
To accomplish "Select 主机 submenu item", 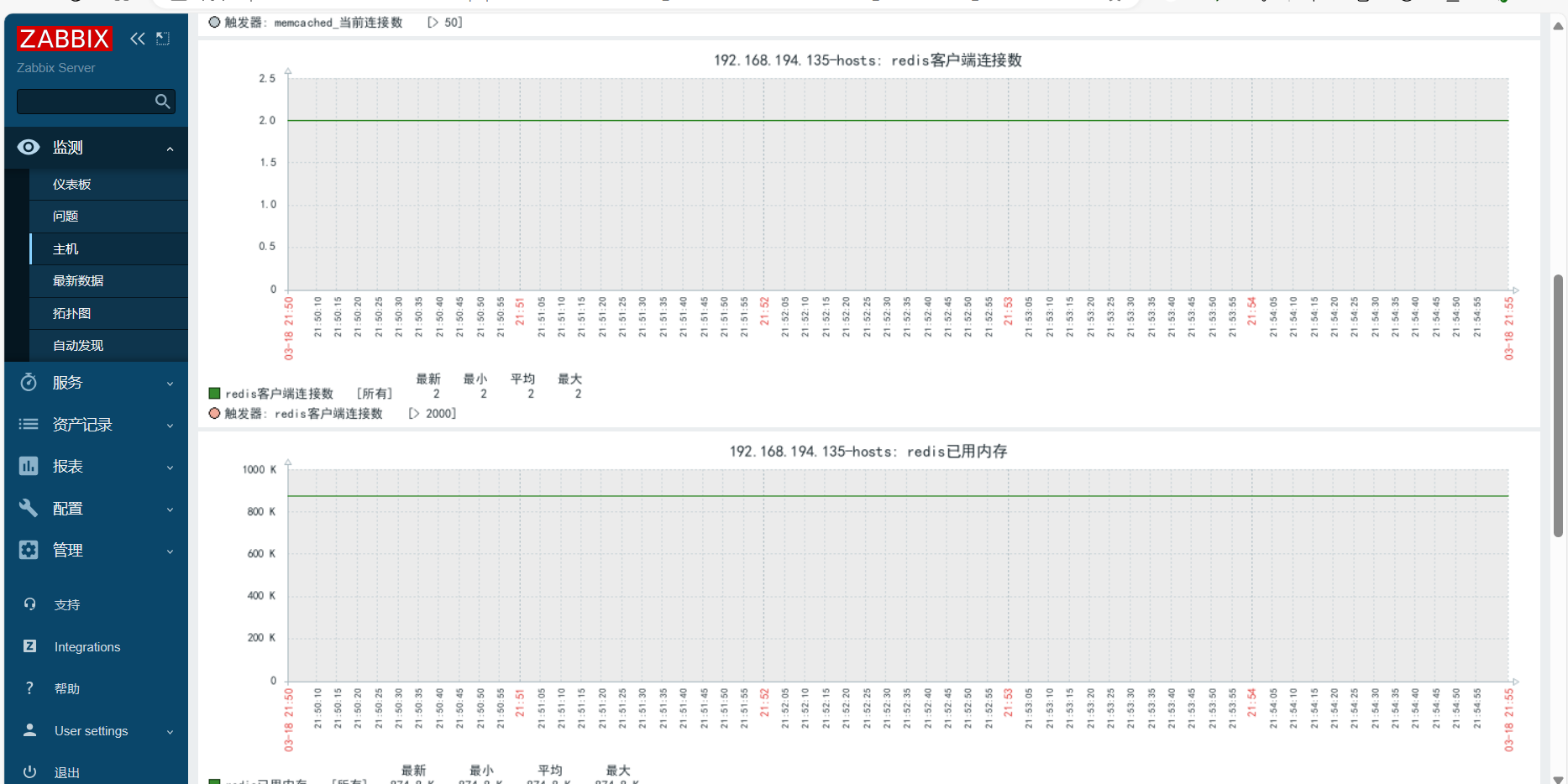I will [108, 248].
